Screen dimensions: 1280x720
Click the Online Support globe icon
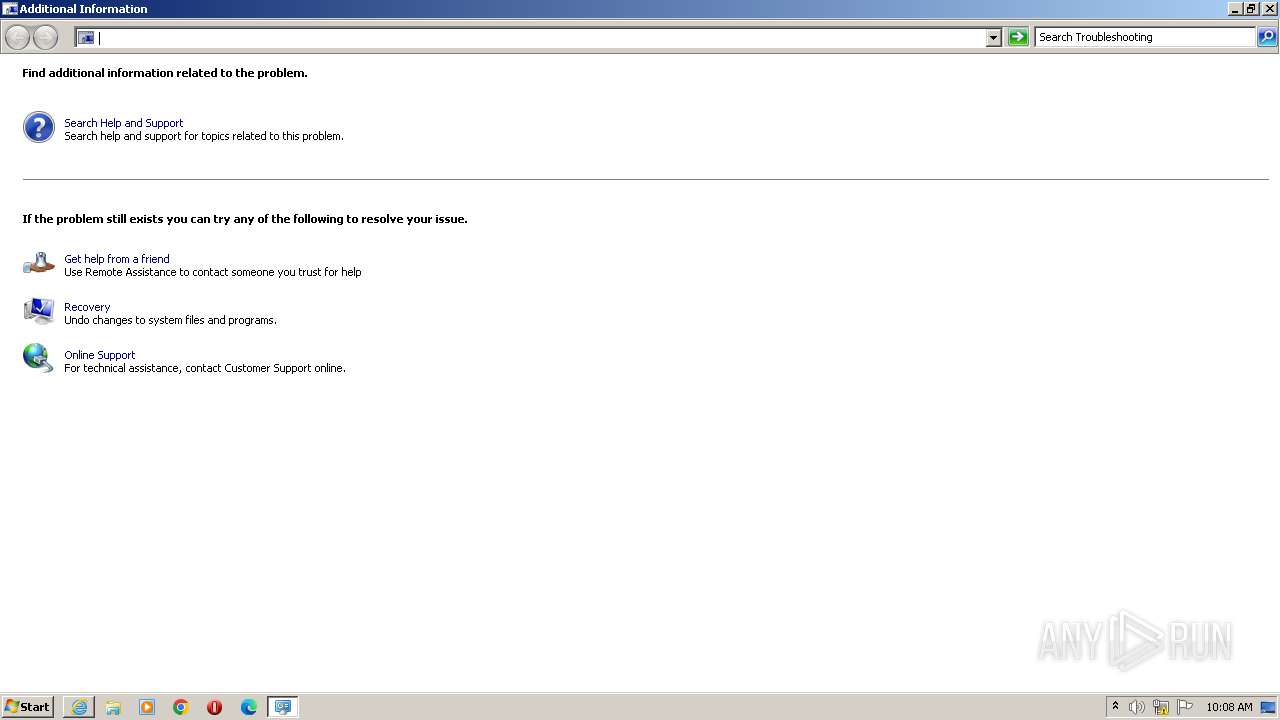39,358
